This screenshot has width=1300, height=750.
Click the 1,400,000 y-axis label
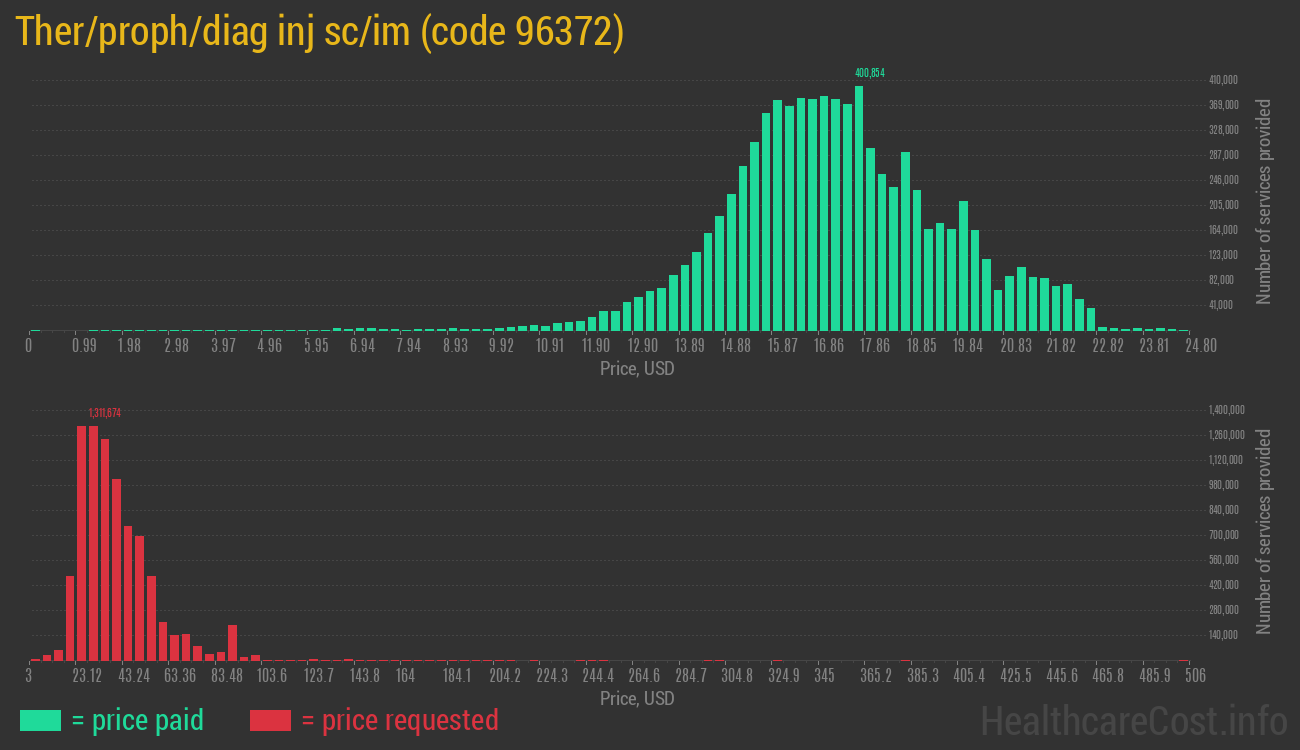point(1226,410)
